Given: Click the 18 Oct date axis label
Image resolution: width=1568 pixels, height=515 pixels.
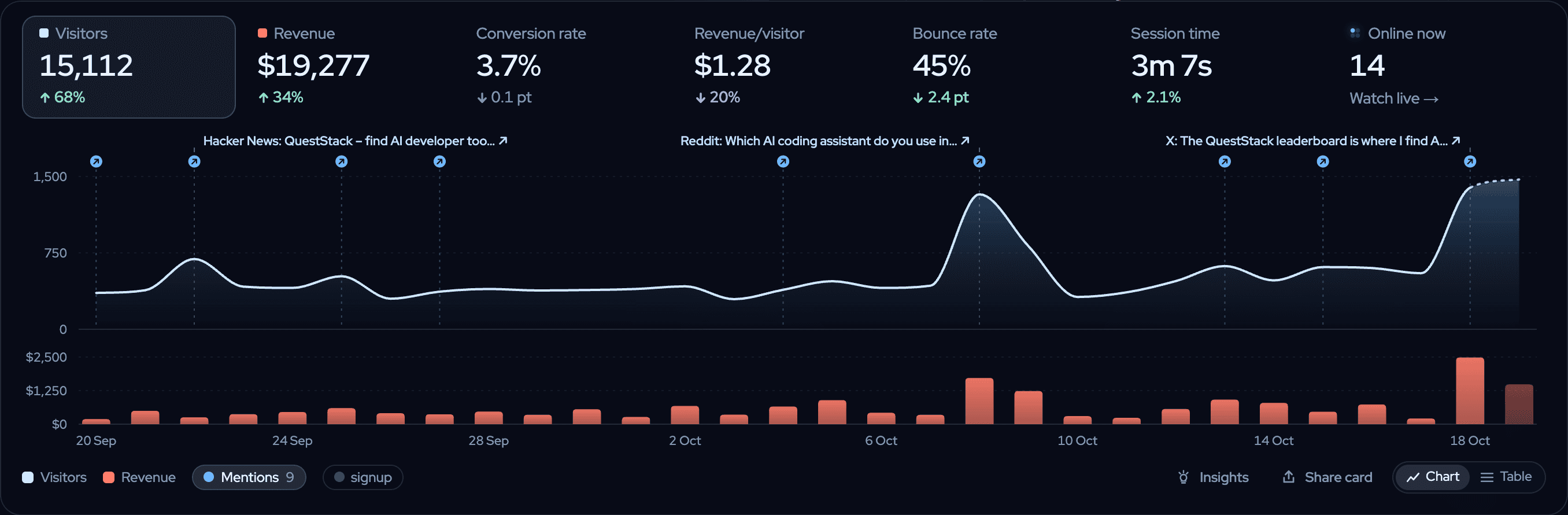Looking at the screenshot, I should coord(1470,441).
